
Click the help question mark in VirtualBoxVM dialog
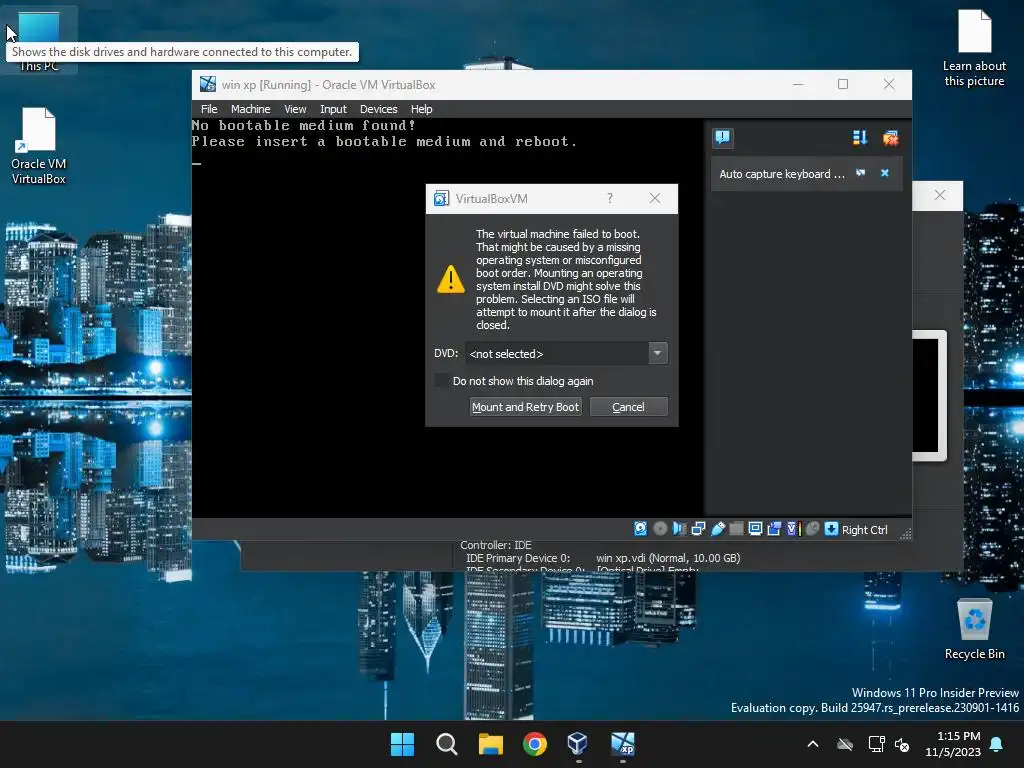610,198
